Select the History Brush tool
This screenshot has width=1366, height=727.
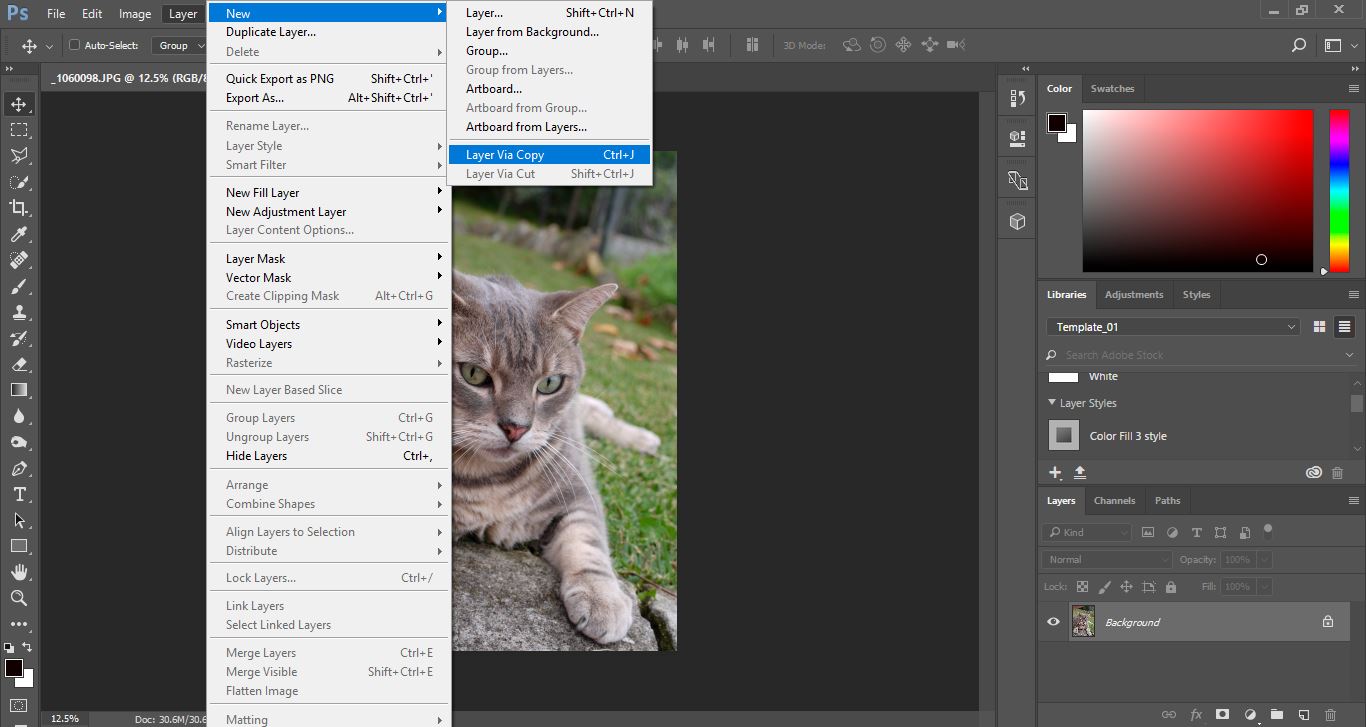[x=19, y=338]
